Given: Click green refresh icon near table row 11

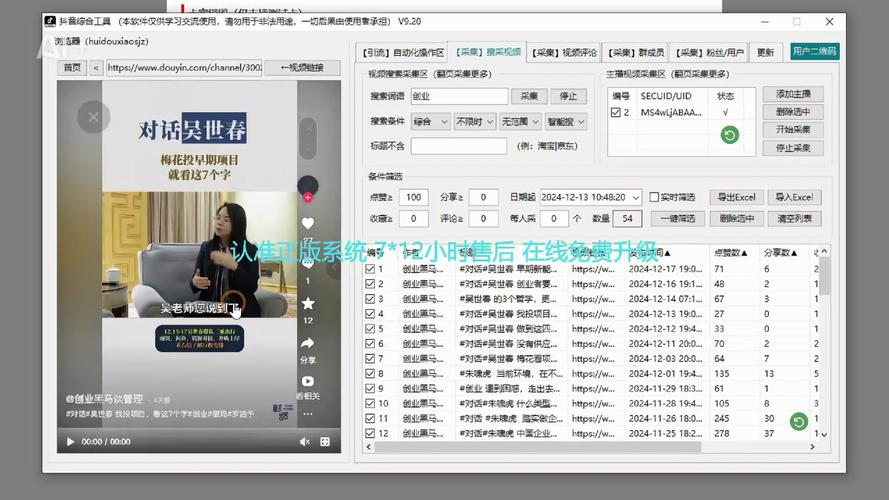Looking at the screenshot, I should click(799, 421).
